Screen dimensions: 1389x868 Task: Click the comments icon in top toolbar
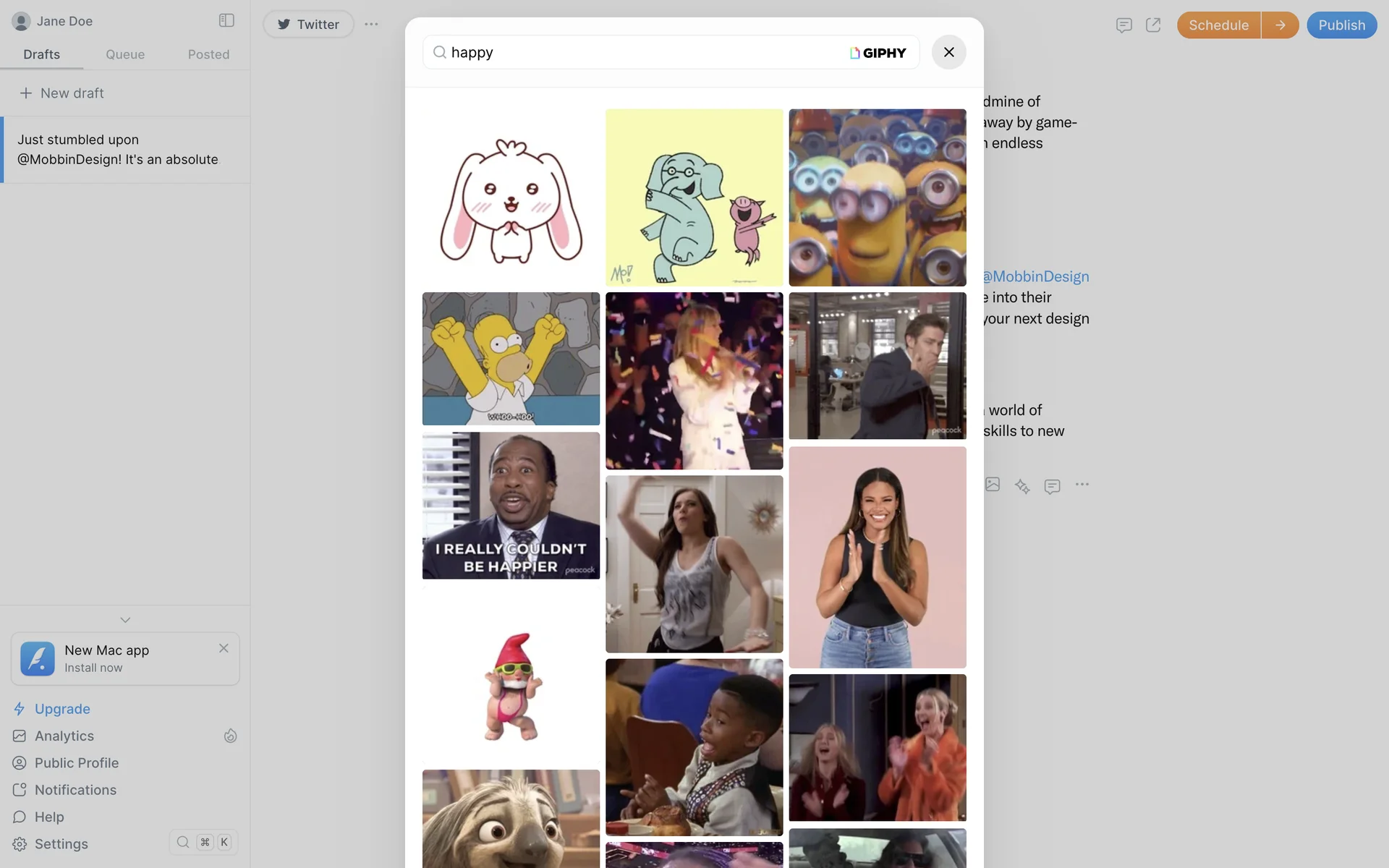[x=1123, y=25]
